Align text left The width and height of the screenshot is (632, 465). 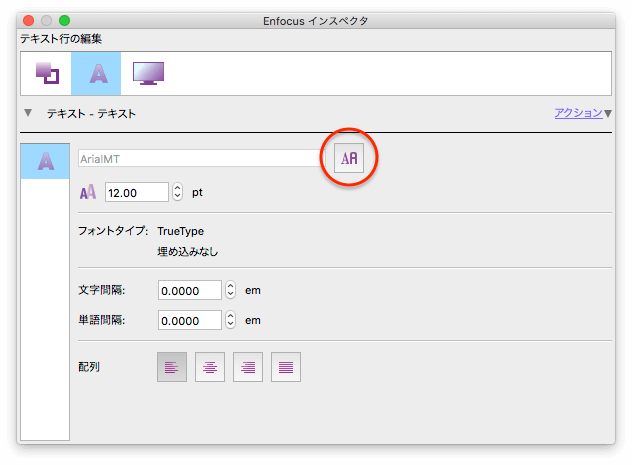tap(172, 367)
